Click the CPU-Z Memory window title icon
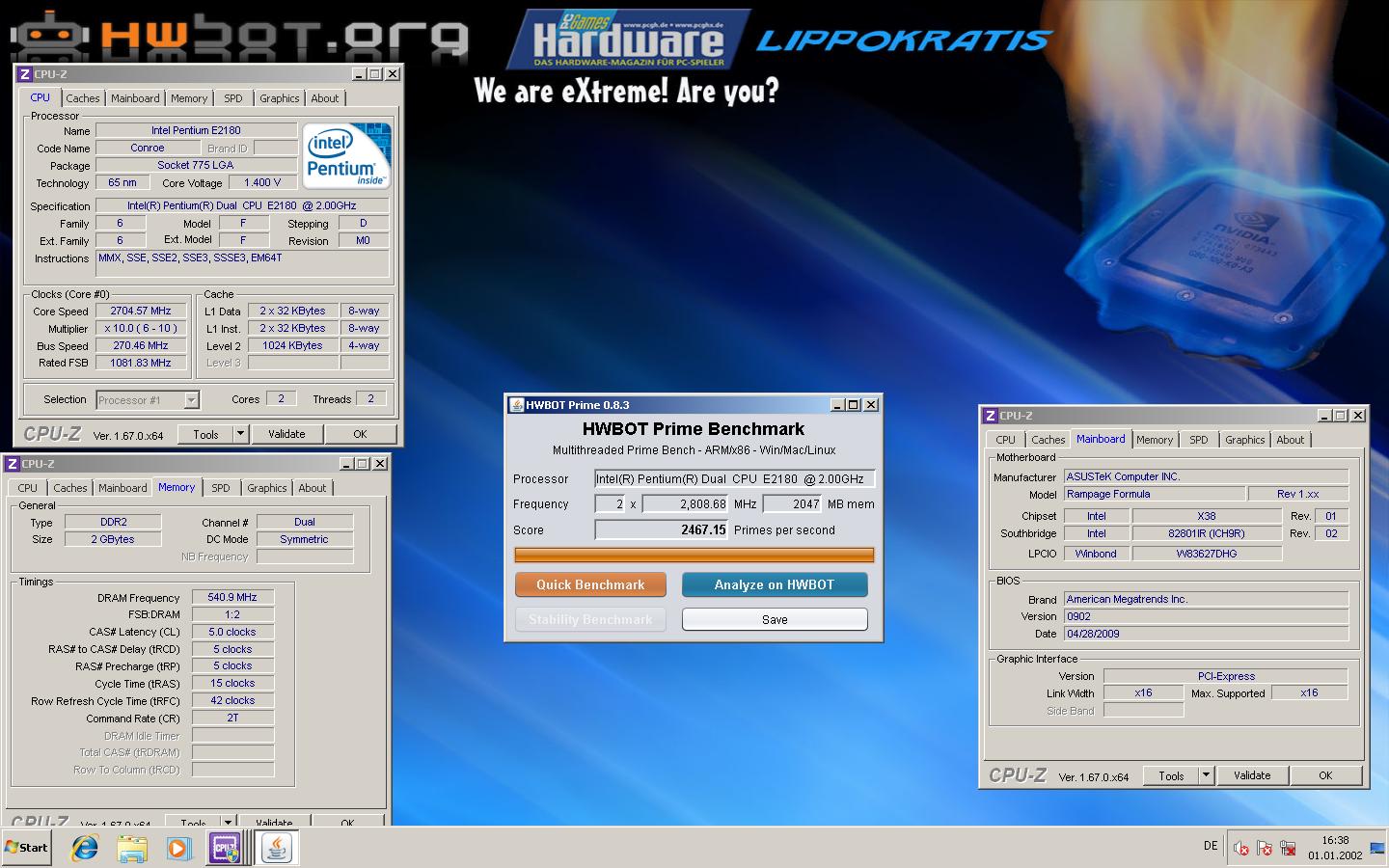The width and height of the screenshot is (1389, 868). [x=13, y=464]
